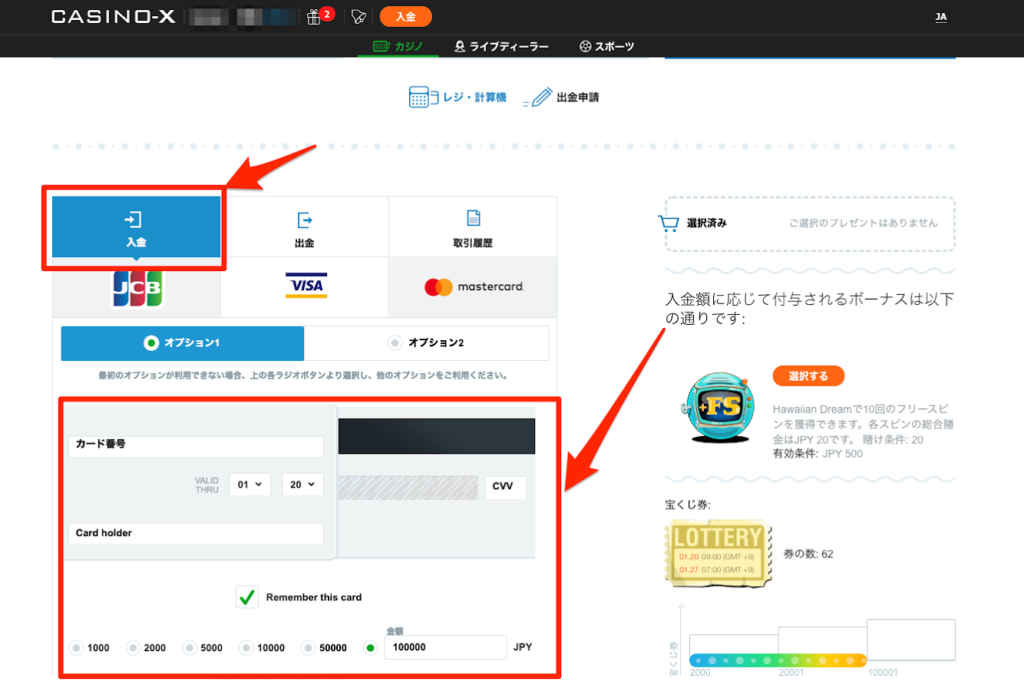This screenshot has width=1024, height=685.
Task: Click the shopping cart 選択済み icon
Action: tap(668, 223)
